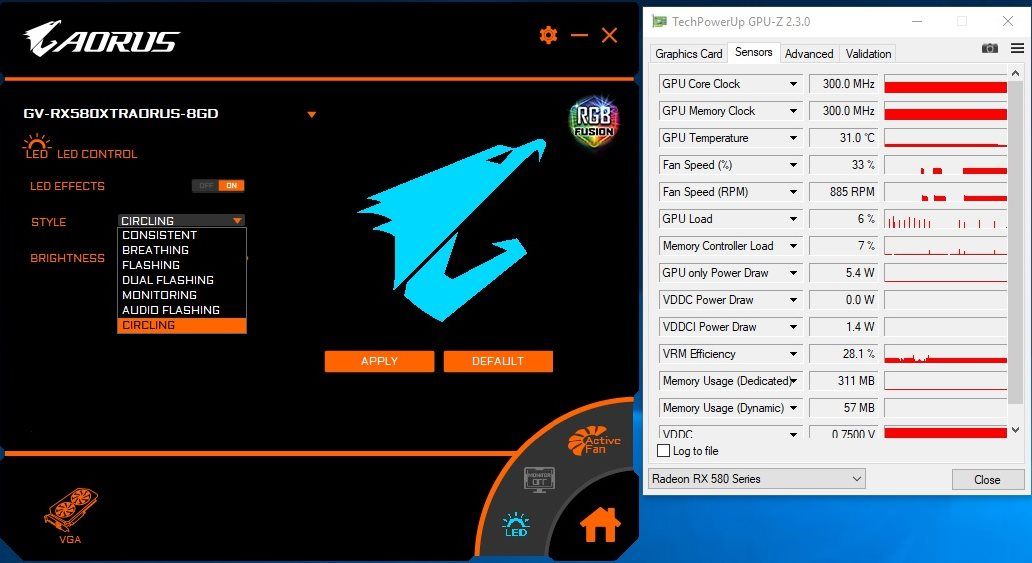Click the GPU-Z scrollbar down arrow
This screenshot has width=1032, height=563.
point(1016,430)
